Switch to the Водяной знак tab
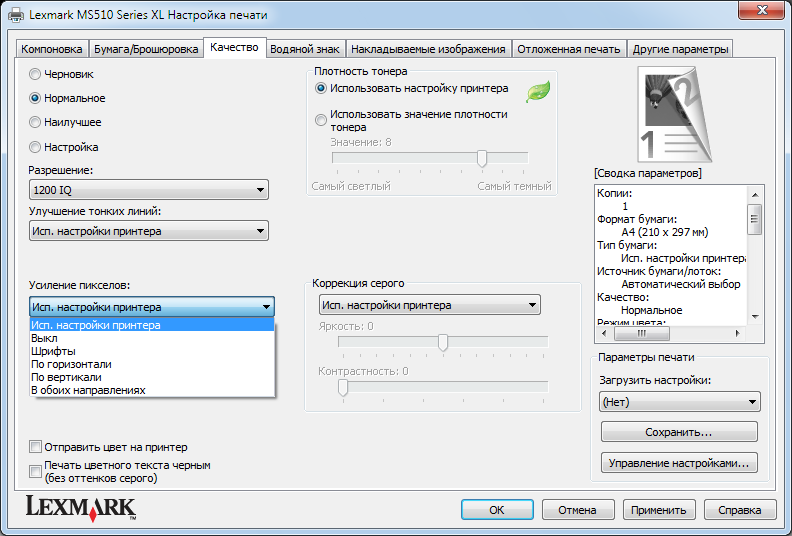The image size is (792, 536). (305, 49)
